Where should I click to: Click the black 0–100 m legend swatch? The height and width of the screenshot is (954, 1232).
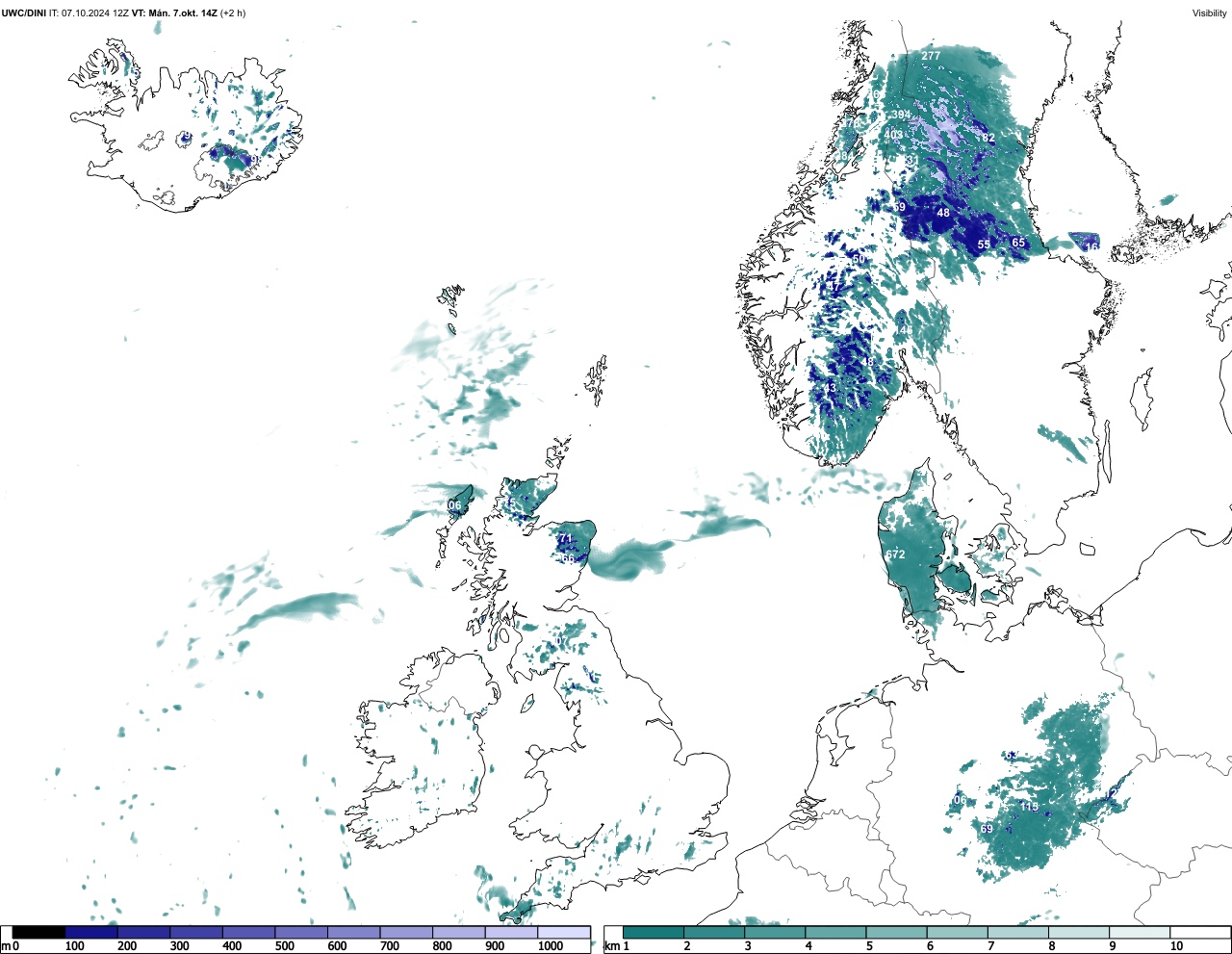(x=38, y=932)
